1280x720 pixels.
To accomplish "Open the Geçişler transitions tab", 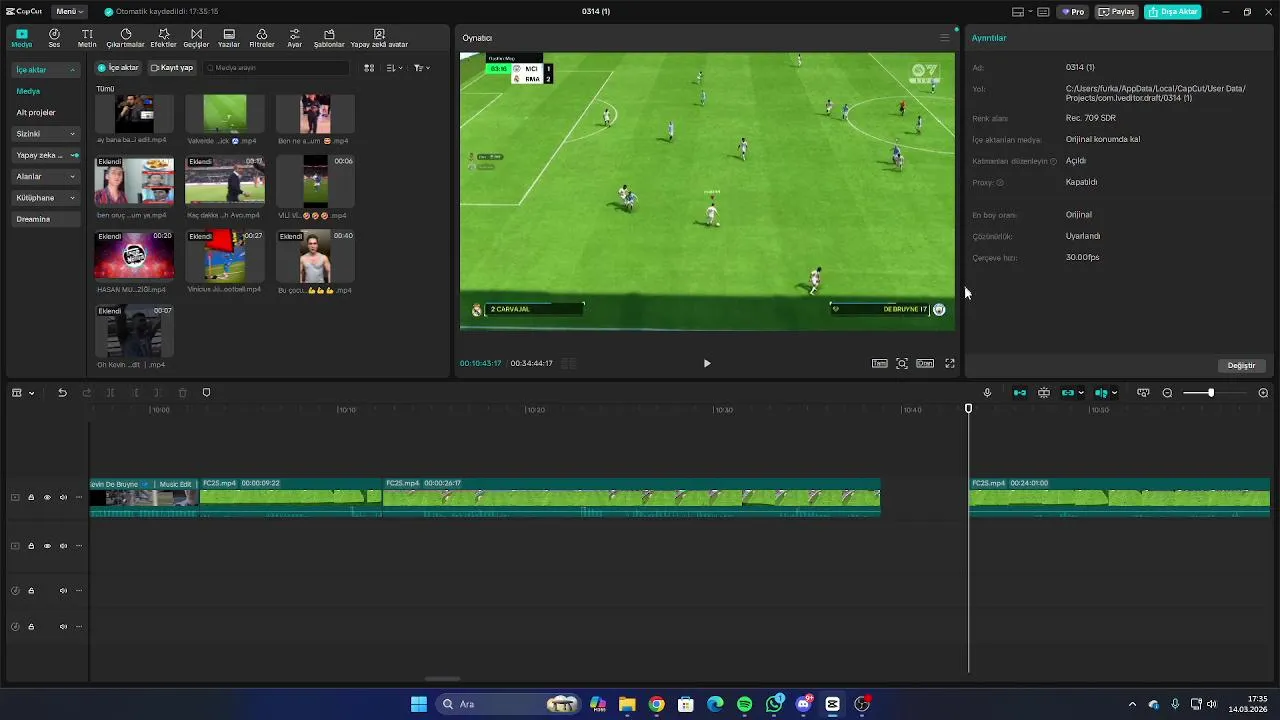I will pos(196,38).
